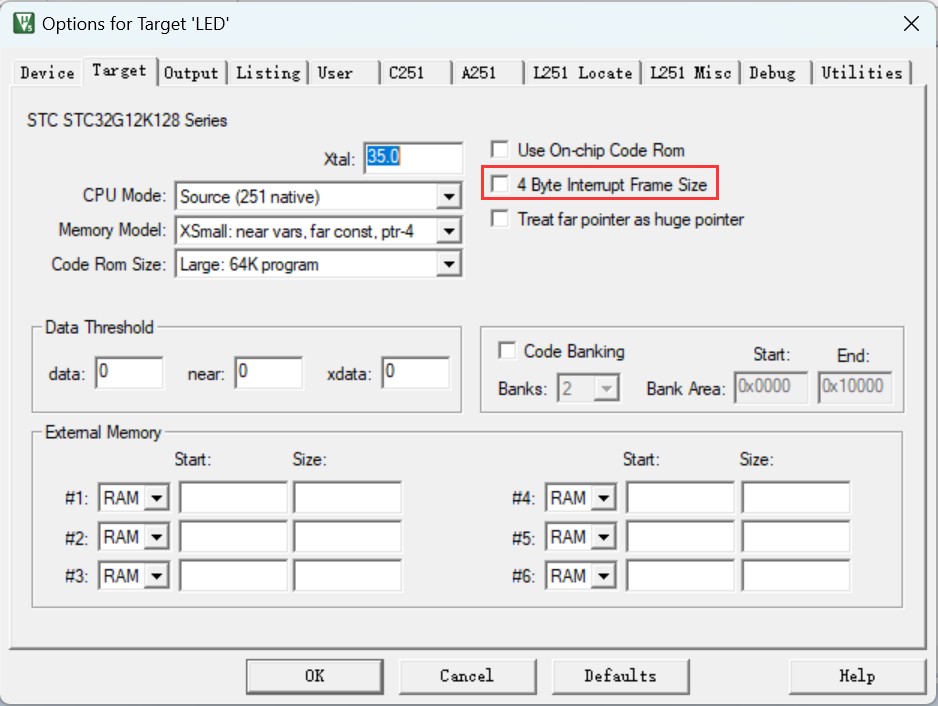Close the Options for Target dialog
This screenshot has width=938, height=706.
pos(910,23)
